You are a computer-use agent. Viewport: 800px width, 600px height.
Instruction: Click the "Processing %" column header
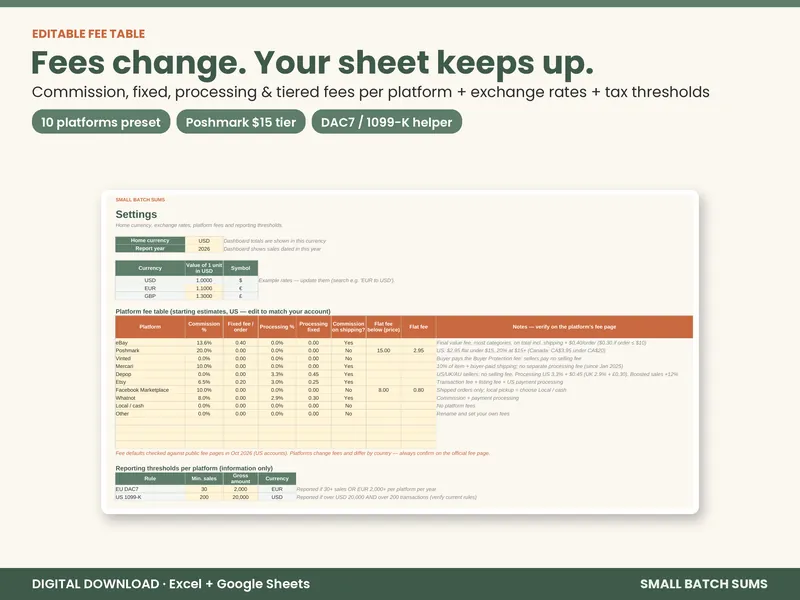[277, 327]
